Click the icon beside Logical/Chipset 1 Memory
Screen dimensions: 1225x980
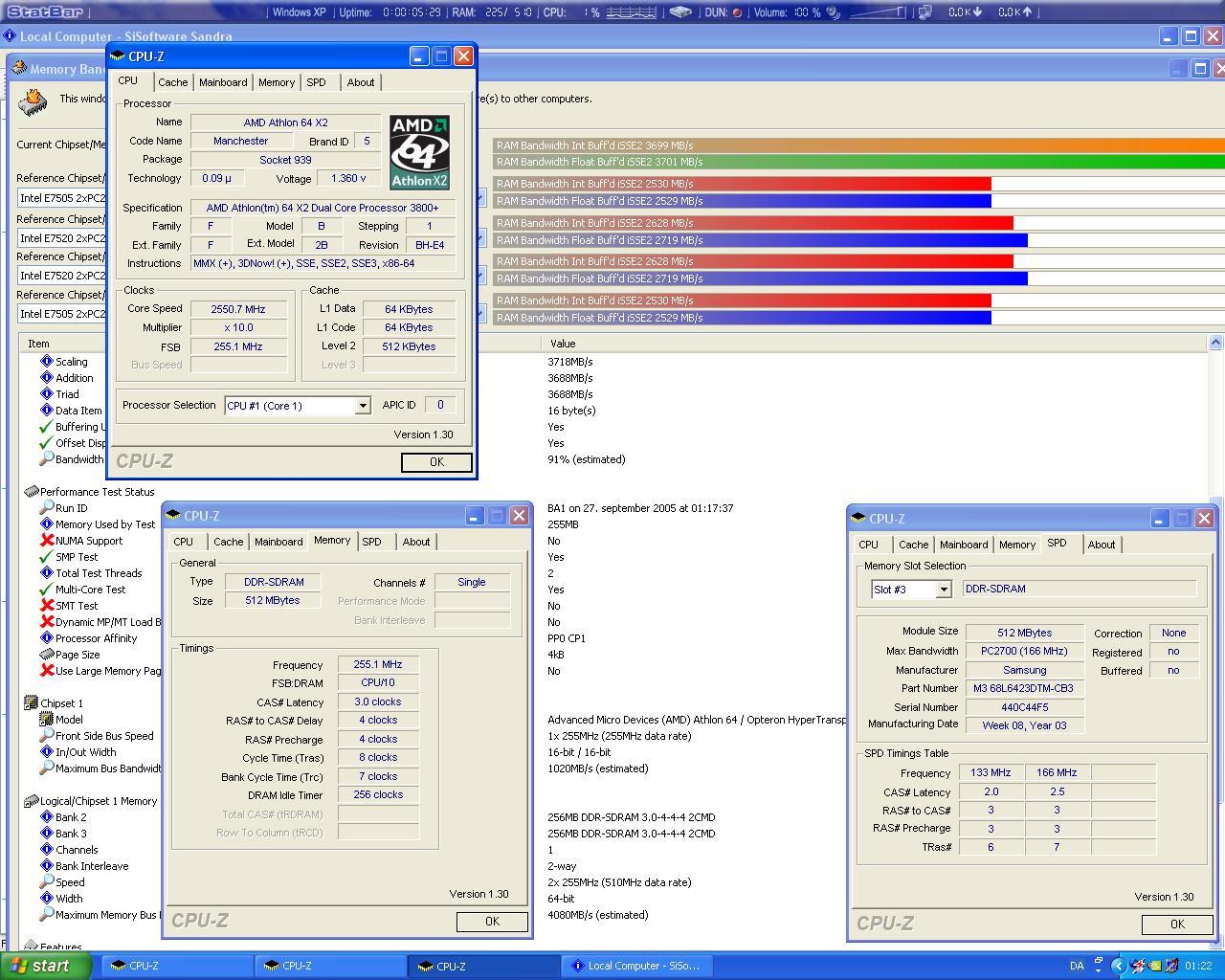[31, 801]
